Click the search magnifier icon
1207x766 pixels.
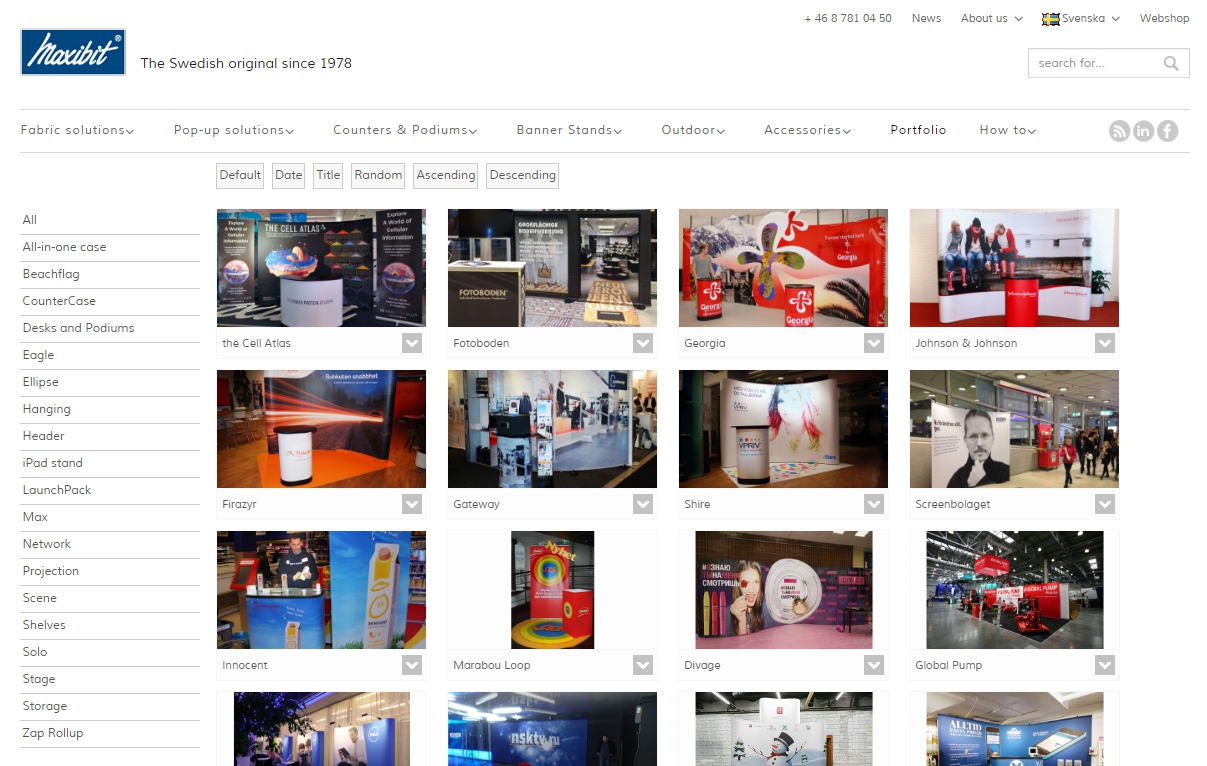coord(1171,63)
